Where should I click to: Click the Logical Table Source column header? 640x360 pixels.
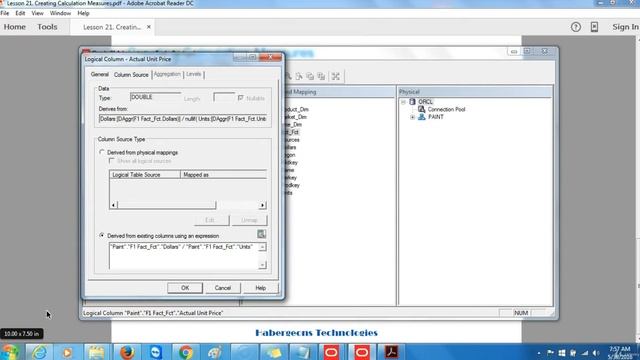[x=145, y=175]
